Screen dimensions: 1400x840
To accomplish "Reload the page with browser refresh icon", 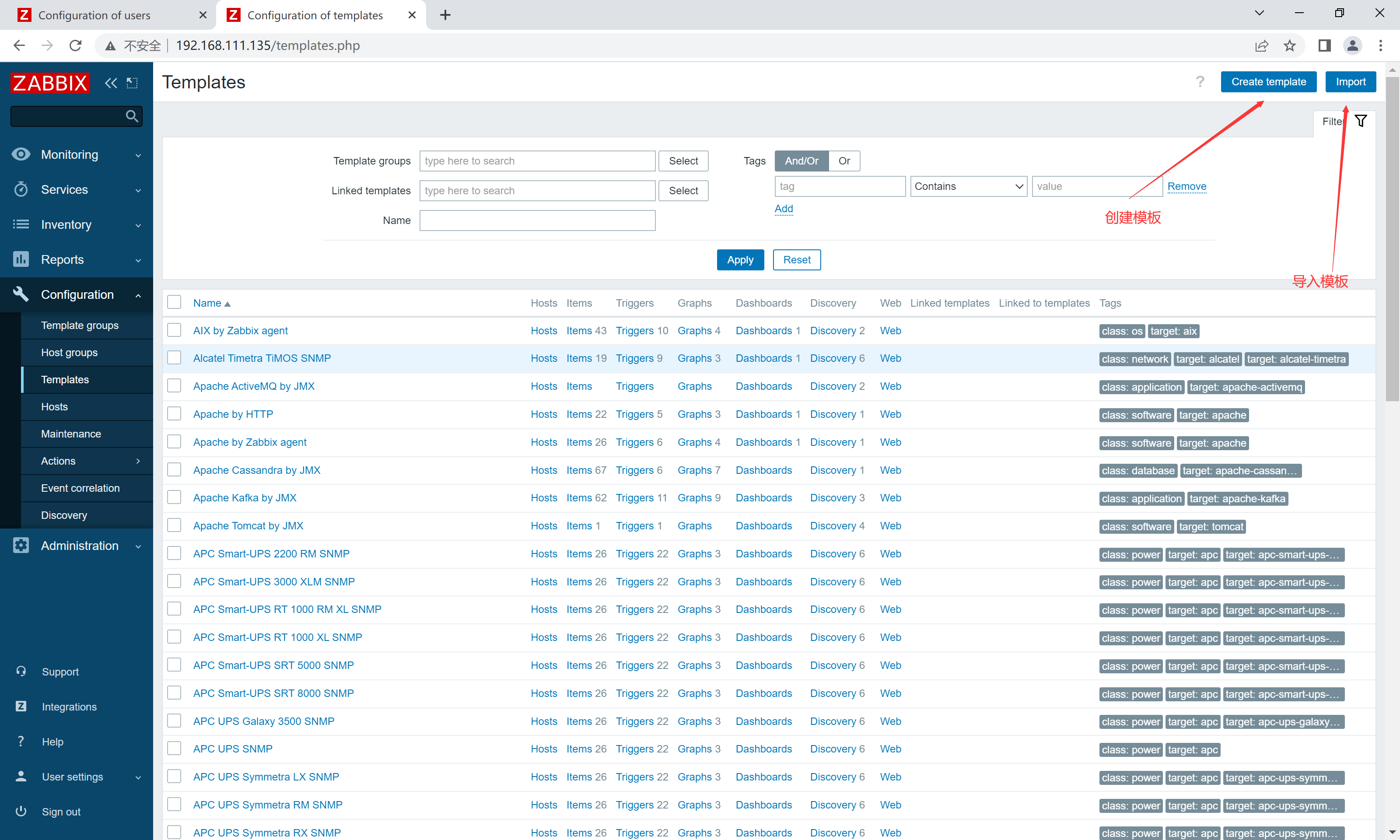I will [x=75, y=45].
